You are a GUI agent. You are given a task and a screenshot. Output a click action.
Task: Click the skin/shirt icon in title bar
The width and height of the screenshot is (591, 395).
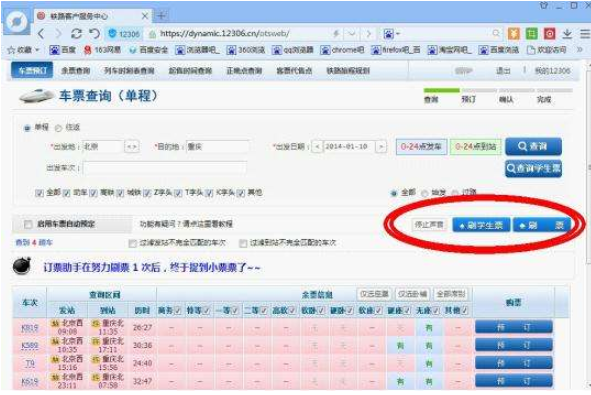click(x=544, y=6)
